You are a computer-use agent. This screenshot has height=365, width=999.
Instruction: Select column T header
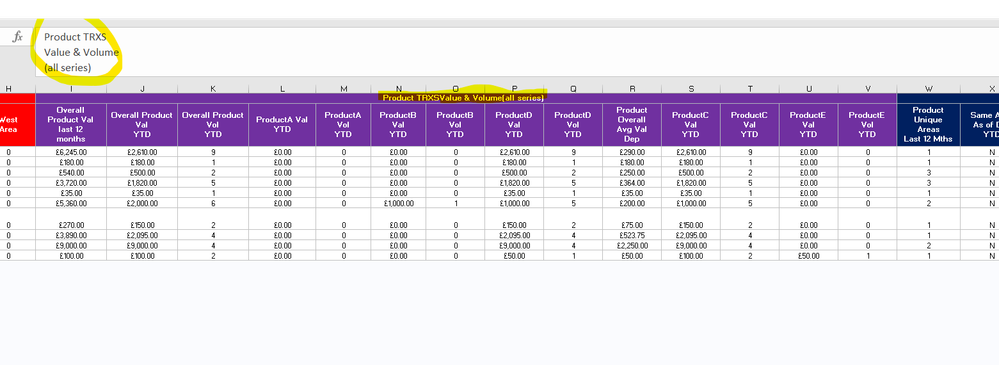pyautogui.click(x=750, y=89)
